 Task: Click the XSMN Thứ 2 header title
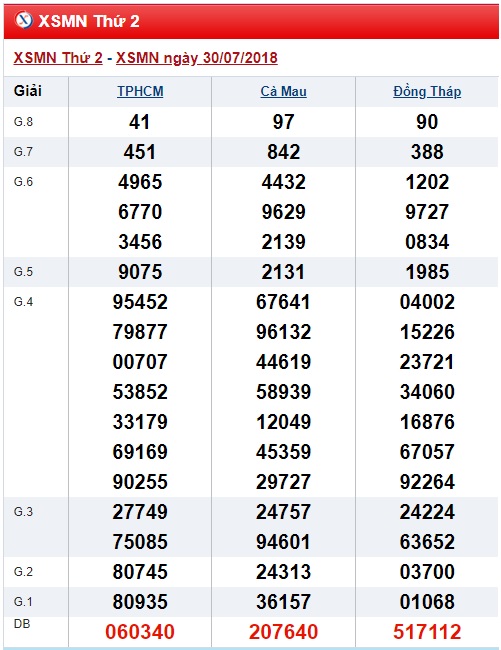[89, 21]
